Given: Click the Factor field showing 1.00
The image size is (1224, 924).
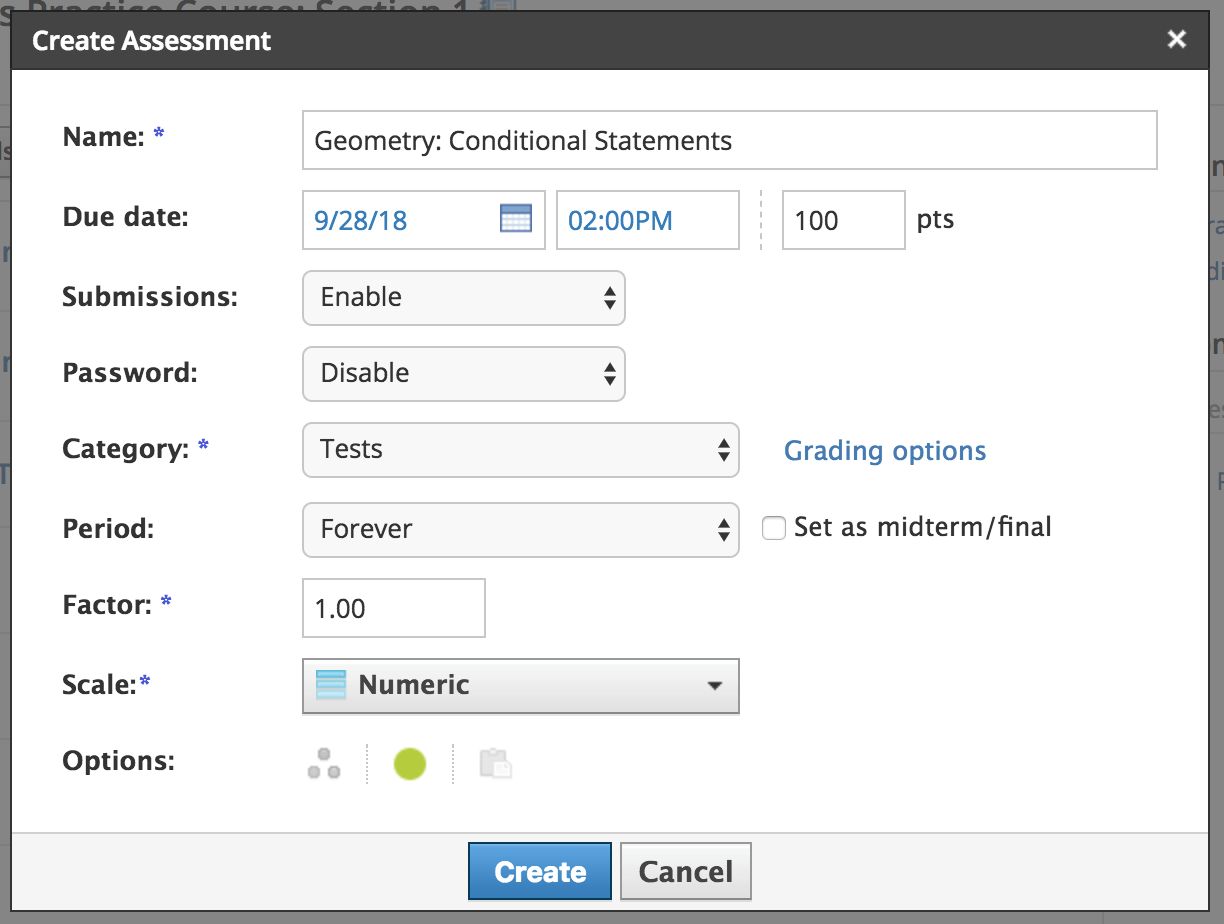Looking at the screenshot, I should tap(393, 608).
